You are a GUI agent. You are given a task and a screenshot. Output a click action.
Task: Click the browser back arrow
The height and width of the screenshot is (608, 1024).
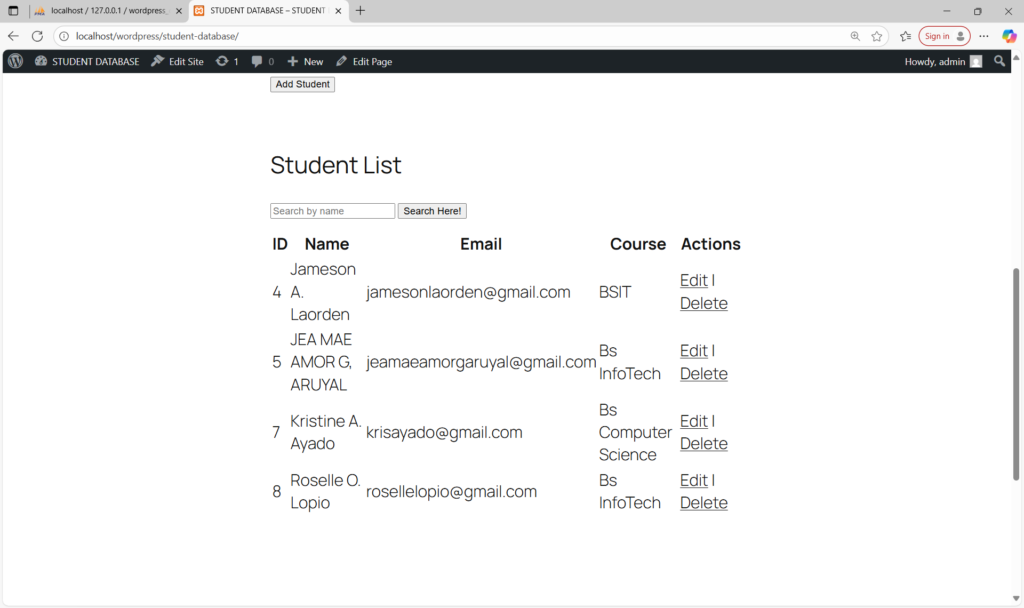pos(14,36)
